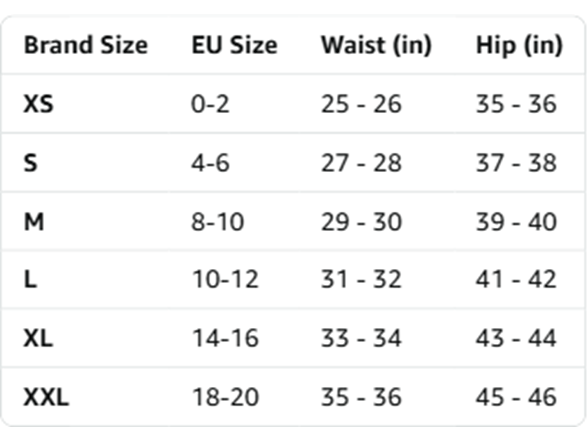Click EU size 8-10 cell
This screenshot has width=588, height=441.
point(218,222)
